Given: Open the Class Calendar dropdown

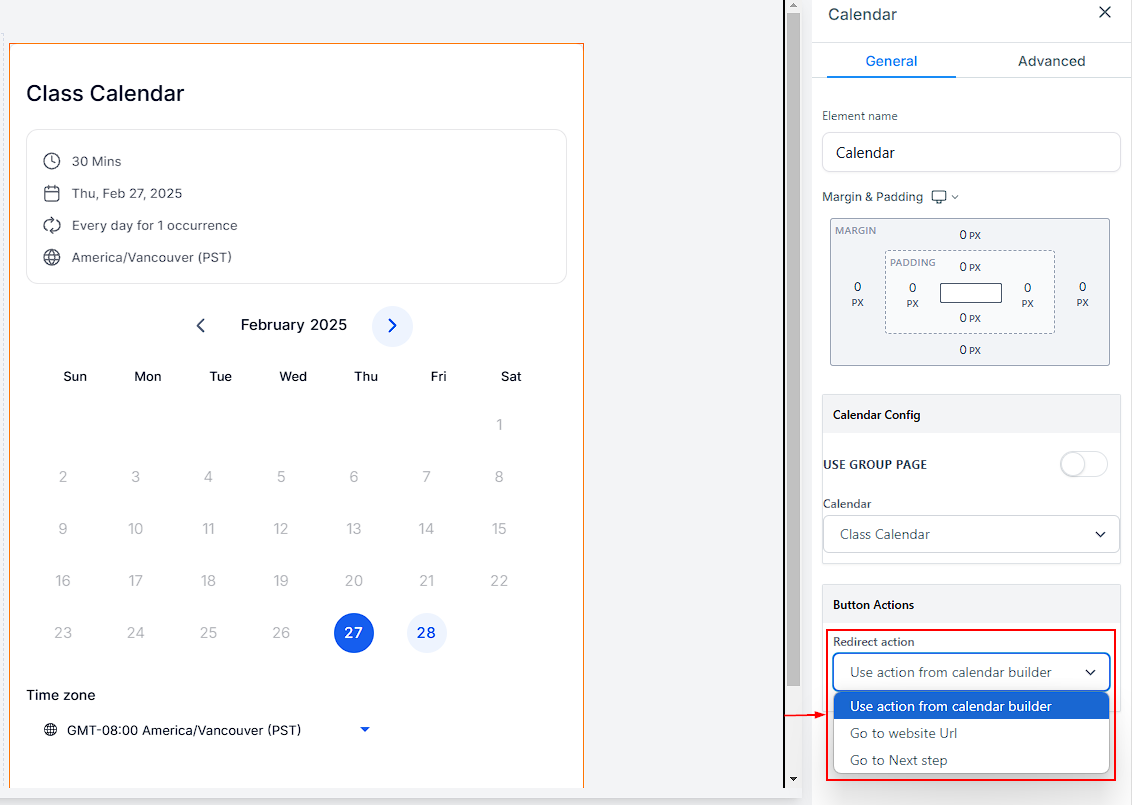Looking at the screenshot, I should [x=971, y=534].
